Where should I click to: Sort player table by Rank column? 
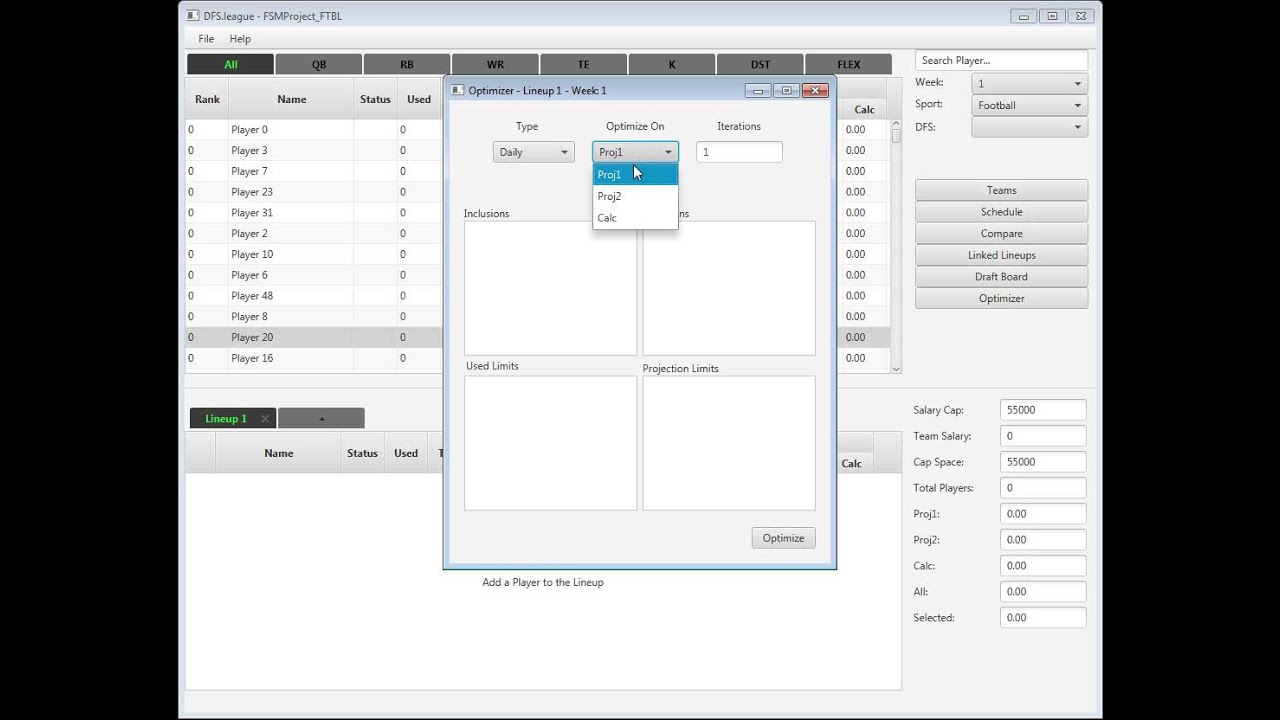(207, 99)
